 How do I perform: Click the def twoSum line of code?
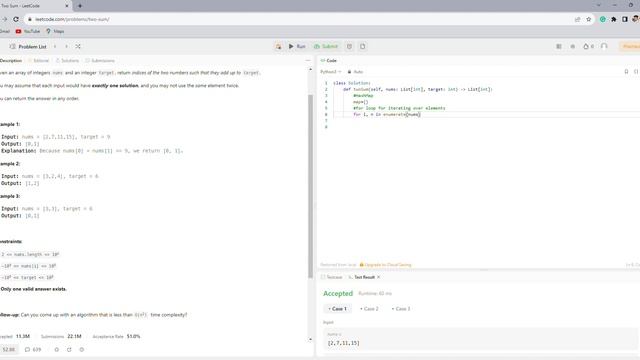[418, 89]
